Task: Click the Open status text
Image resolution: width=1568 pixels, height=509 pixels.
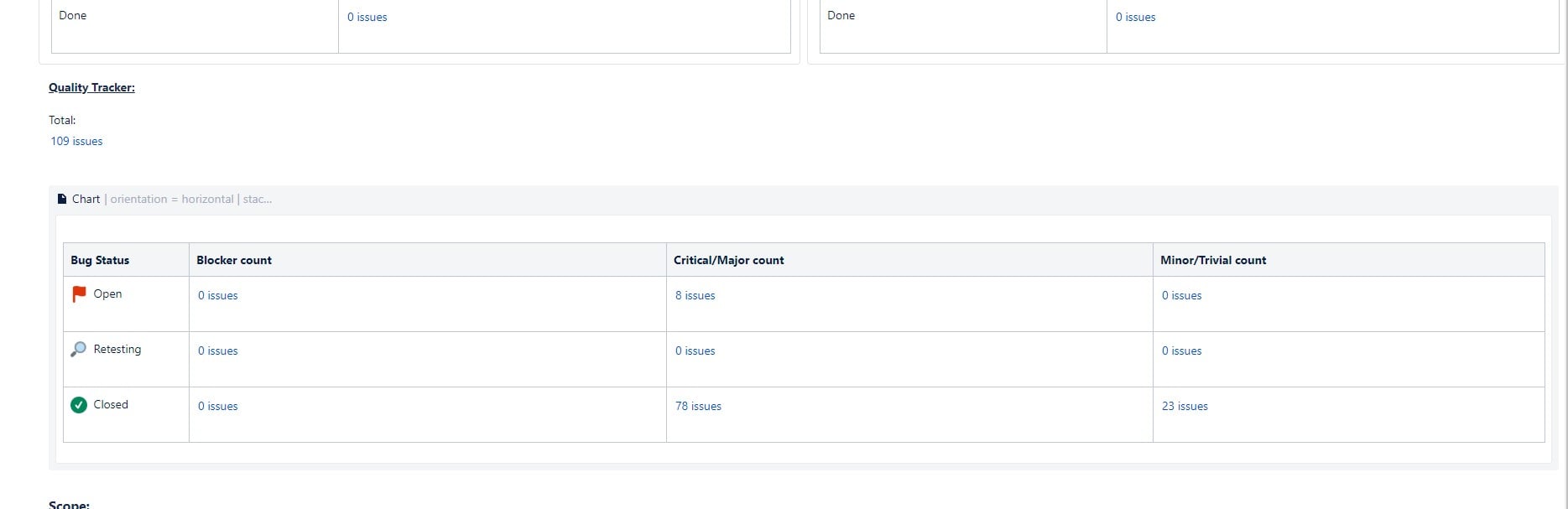Action: click(107, 293)
